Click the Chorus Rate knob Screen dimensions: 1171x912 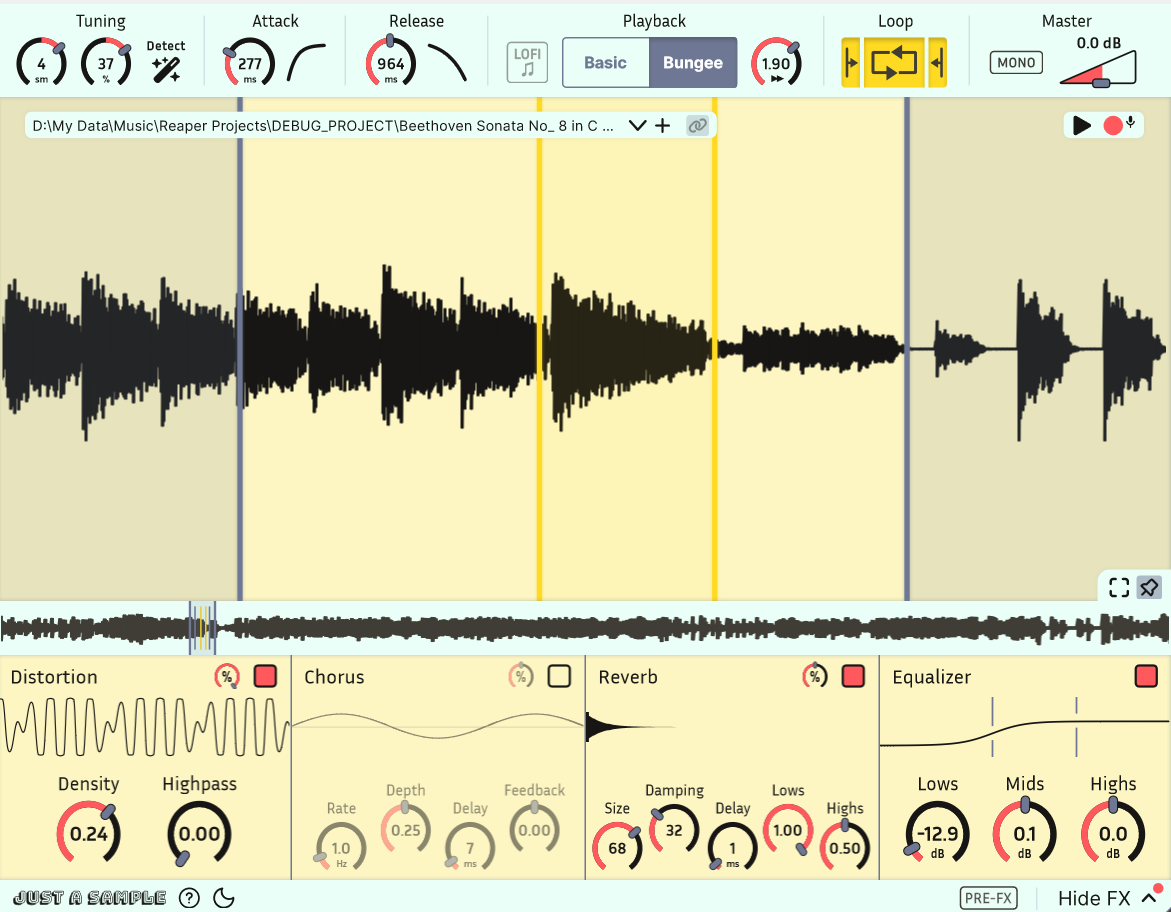coord(341,848)
